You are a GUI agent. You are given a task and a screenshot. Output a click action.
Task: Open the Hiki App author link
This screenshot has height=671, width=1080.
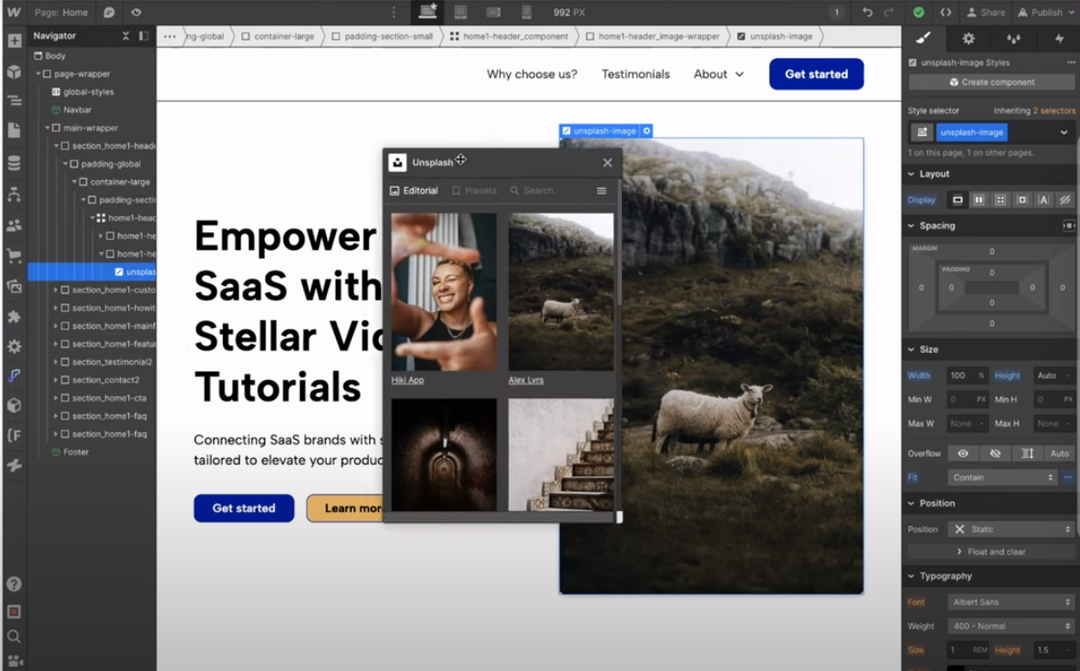(408, 380)
